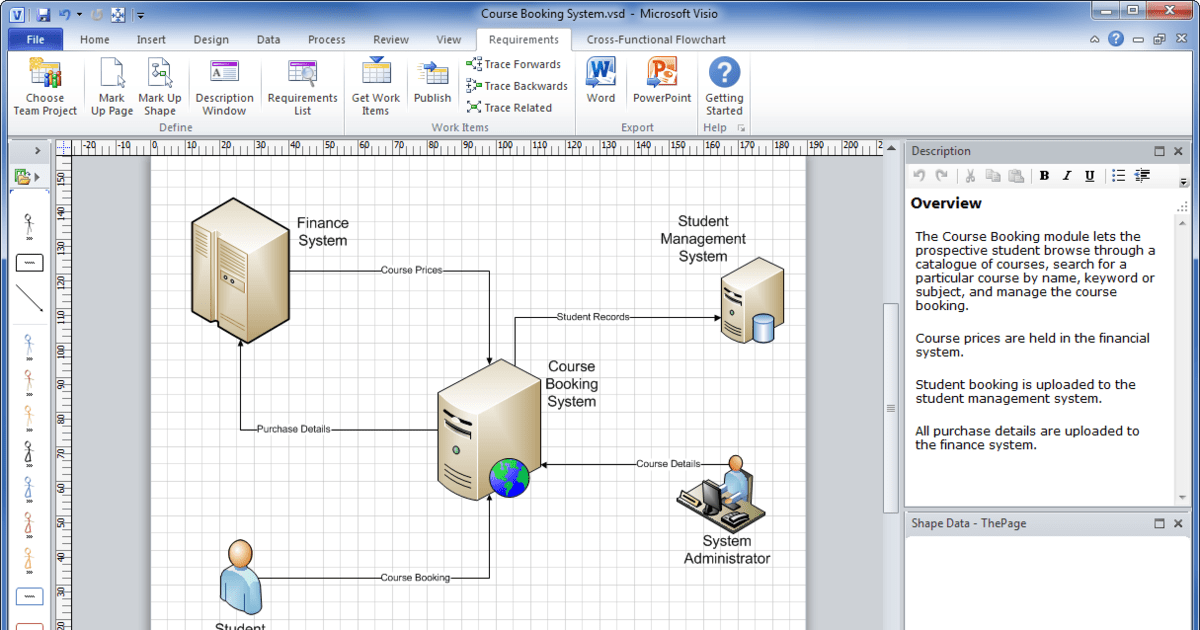The width and height of the screenshot is (1200, 630).
Task: Open Customize Quick Access Toolbar dropdown
Action: [141, 16]
